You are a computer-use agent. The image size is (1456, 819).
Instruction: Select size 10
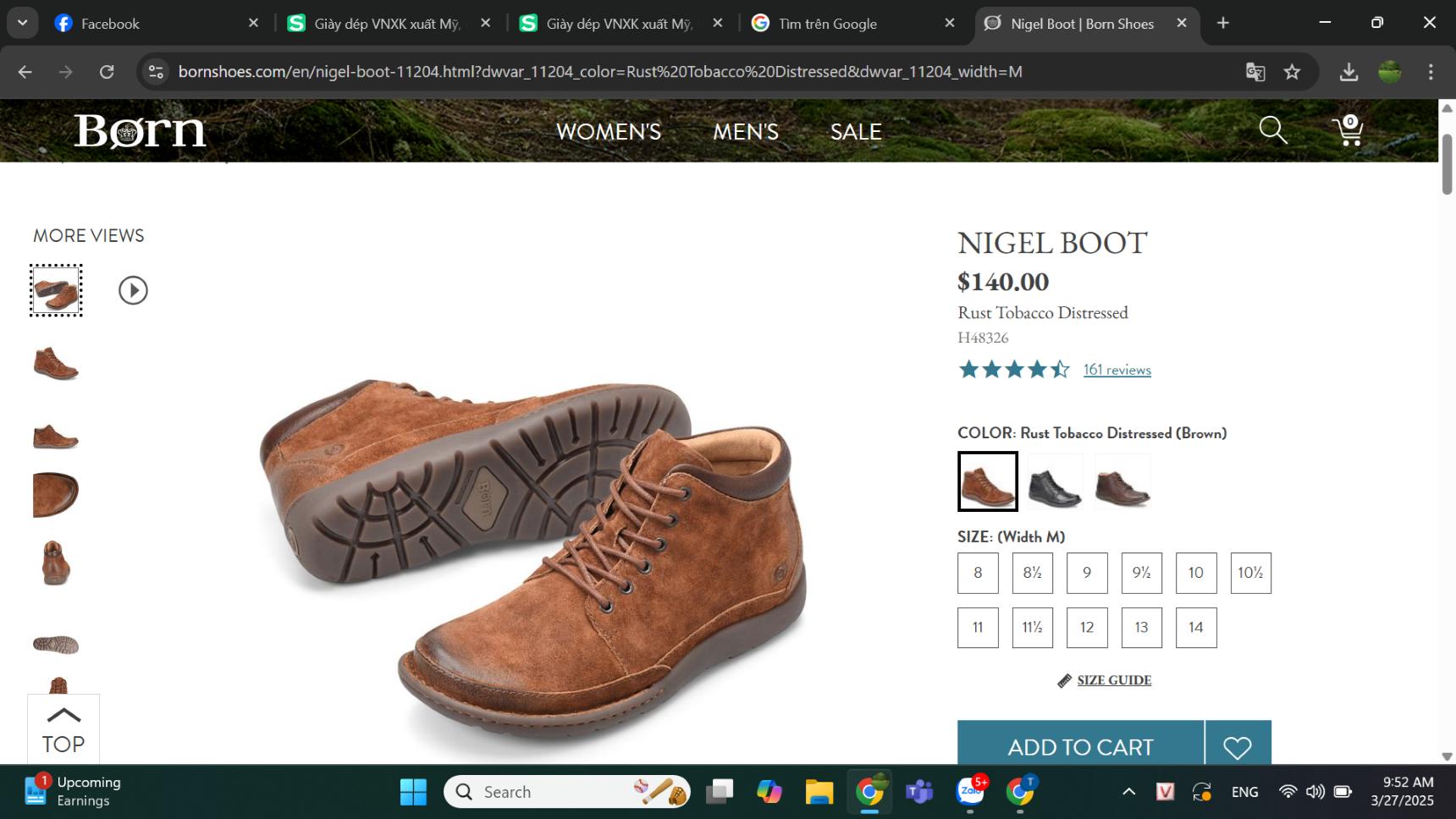1196,573
